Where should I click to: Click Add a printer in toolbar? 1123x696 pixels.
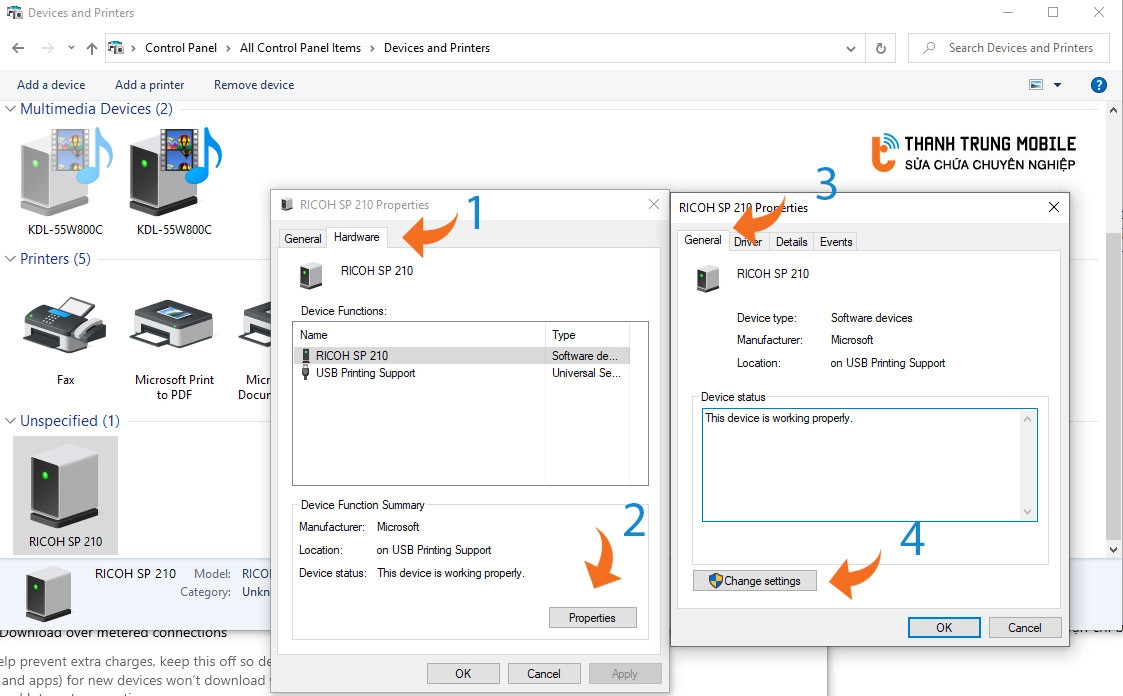click(x=149, y=85)
